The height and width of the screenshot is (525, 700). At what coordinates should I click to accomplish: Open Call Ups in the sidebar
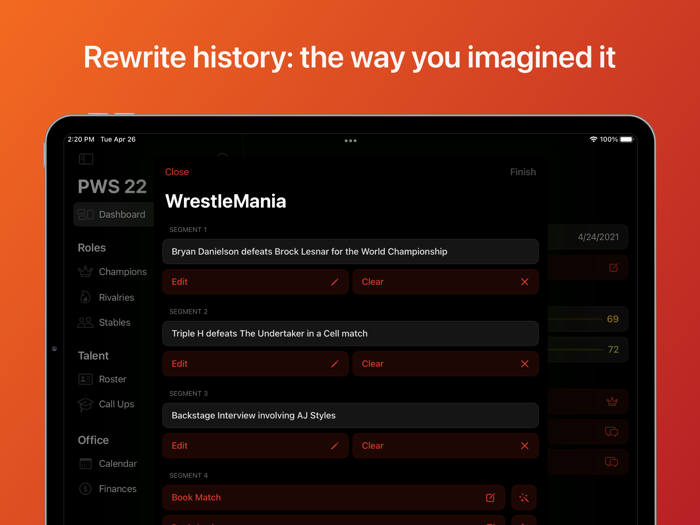coord(116,404)
